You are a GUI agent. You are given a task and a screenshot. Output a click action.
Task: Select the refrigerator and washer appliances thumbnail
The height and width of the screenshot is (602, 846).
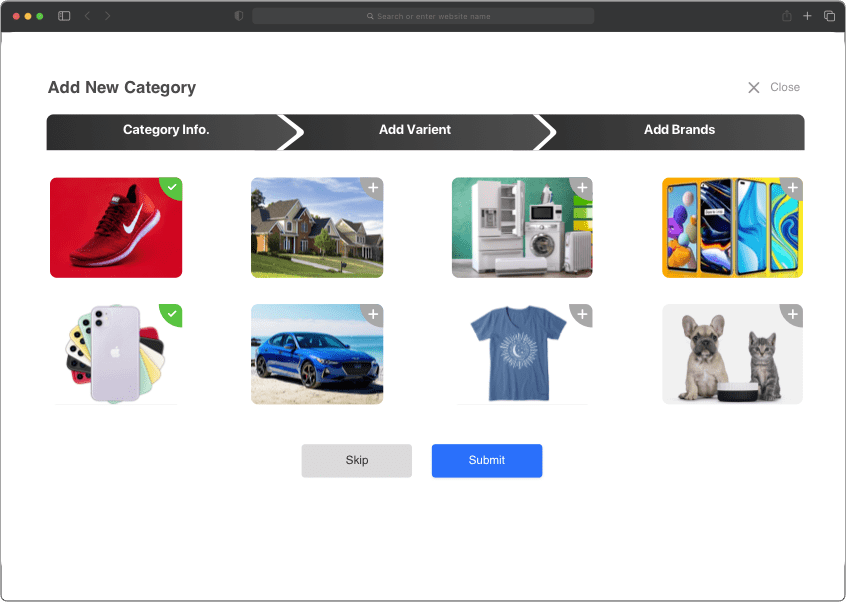click(x=522, y=227)
